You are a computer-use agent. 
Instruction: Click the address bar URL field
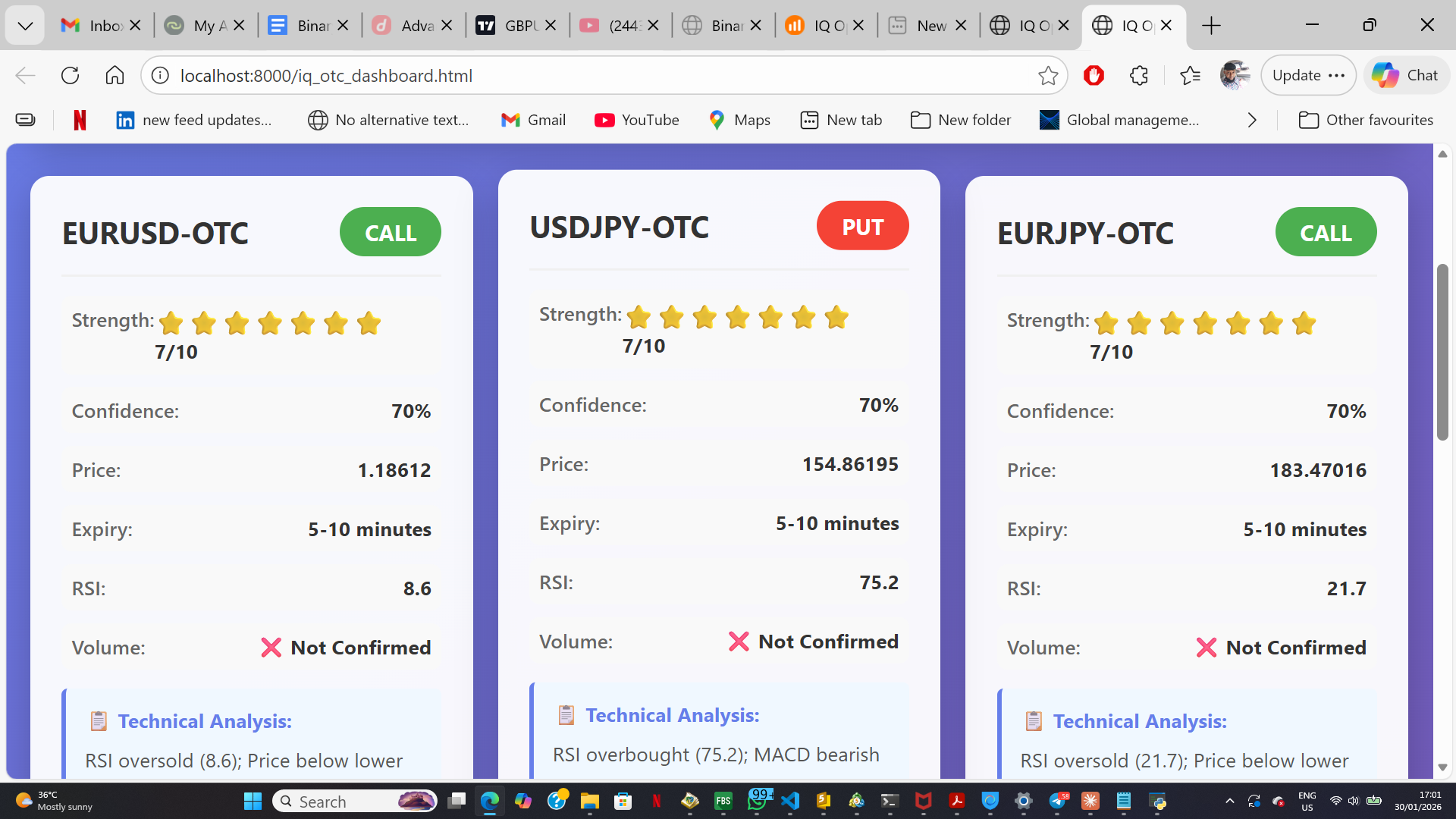[591, 75]
